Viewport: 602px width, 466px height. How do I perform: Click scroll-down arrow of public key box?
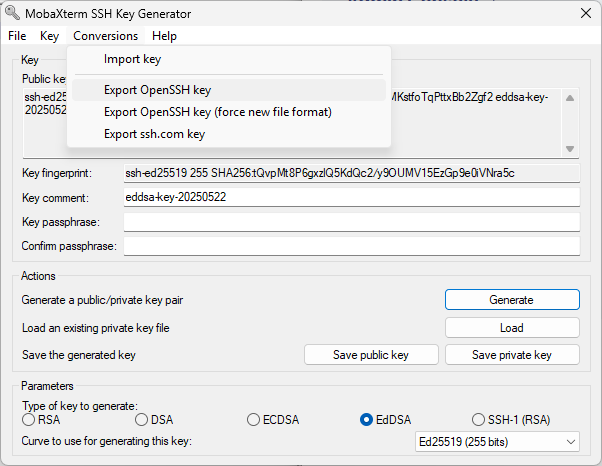tap(570, 149)
